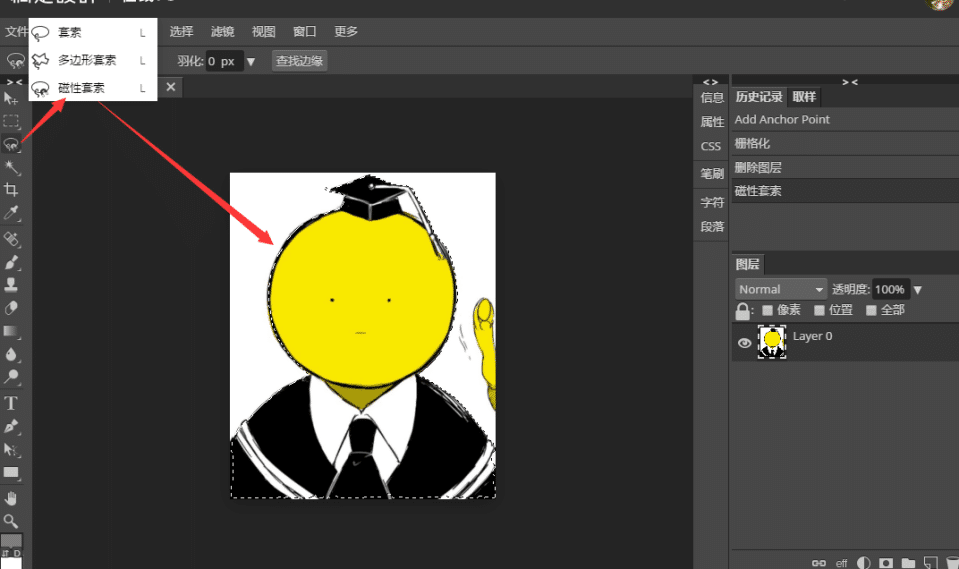Viewport: 959px width, 569px height.
Task: Pick the Eyedropper tool
Action: [x=11, y=213]
